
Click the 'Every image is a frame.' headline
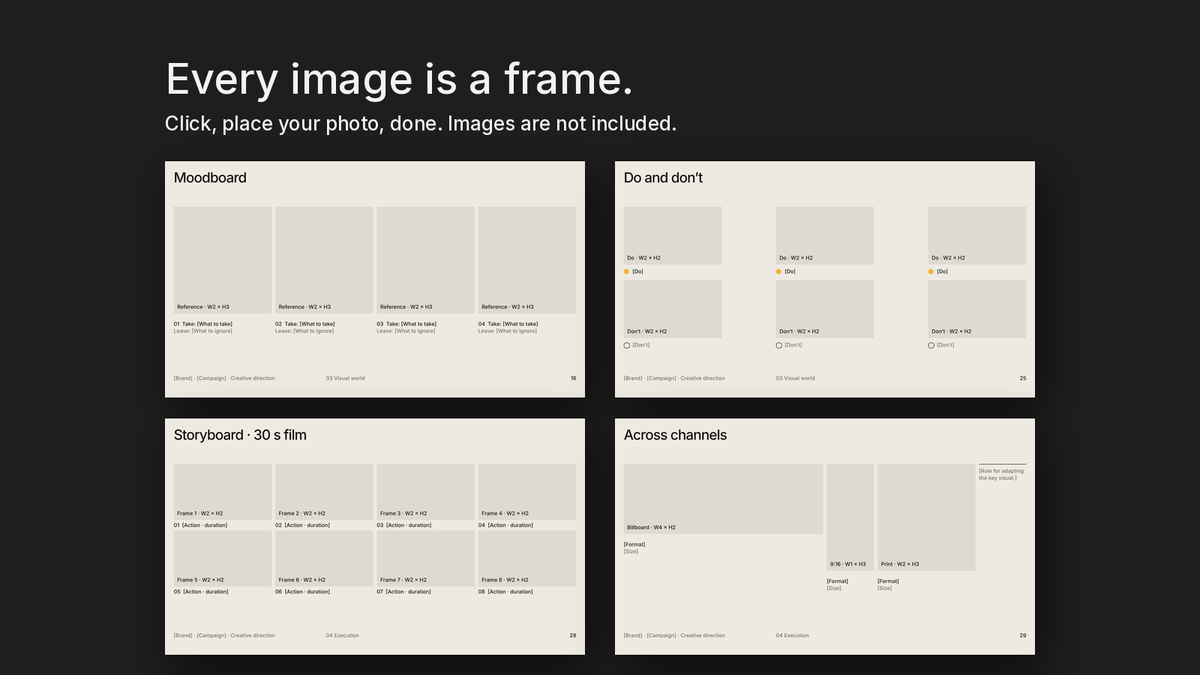(399, 79)
